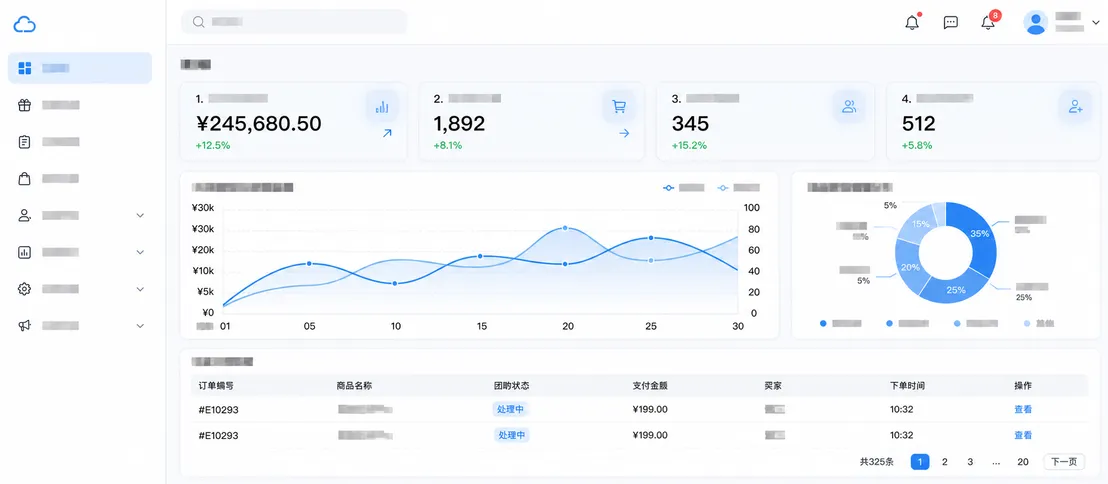Click the 512 figure
1108x484 pixels.
point(919,124)
